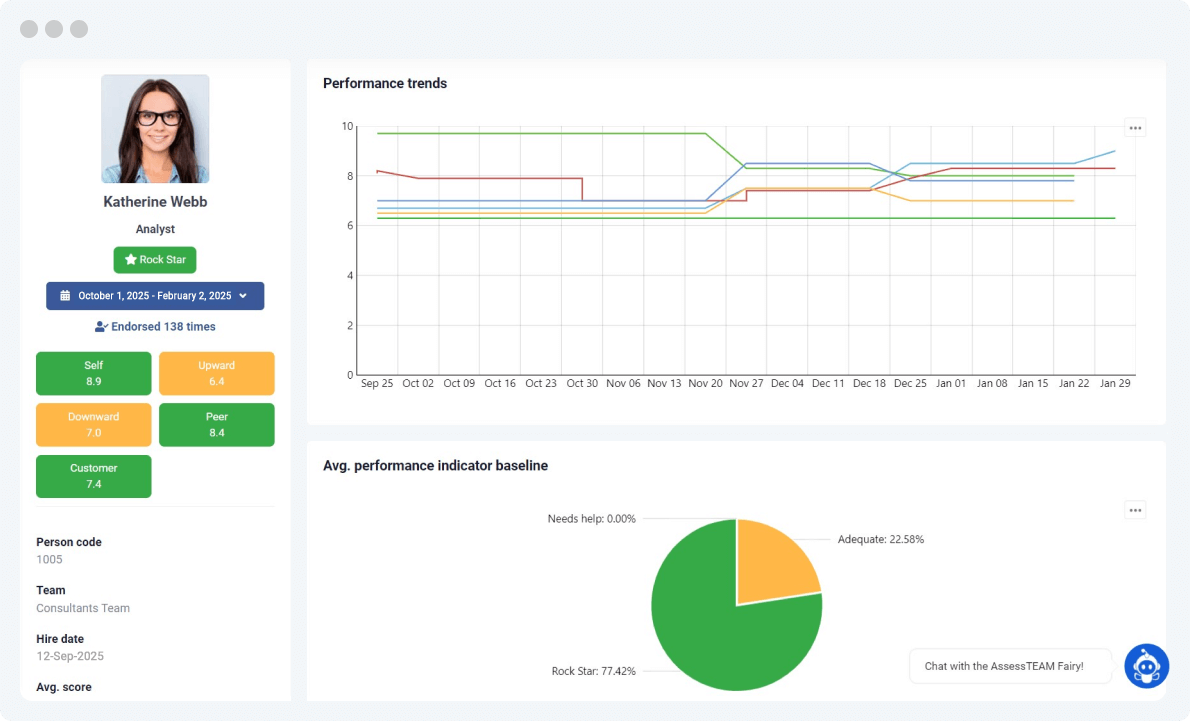Select the Upward 6.4 score tile
Image resolution: width=1190 pixels, height=721 pixels.
pyautogui.click(x=216, y=373)
